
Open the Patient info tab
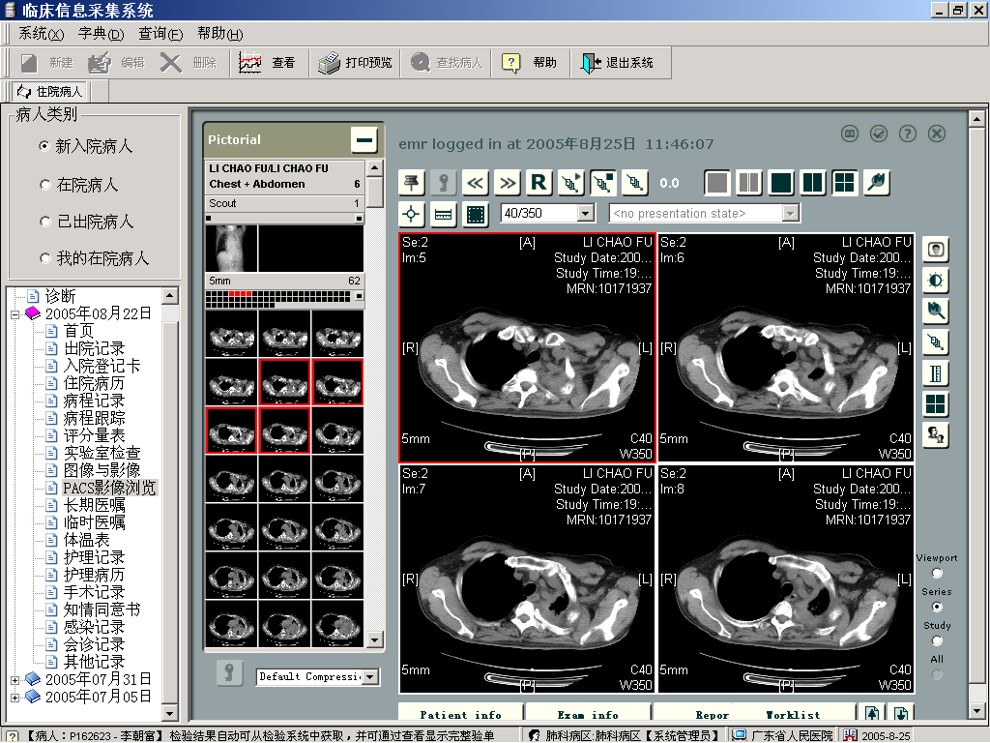tap(461, 714)
